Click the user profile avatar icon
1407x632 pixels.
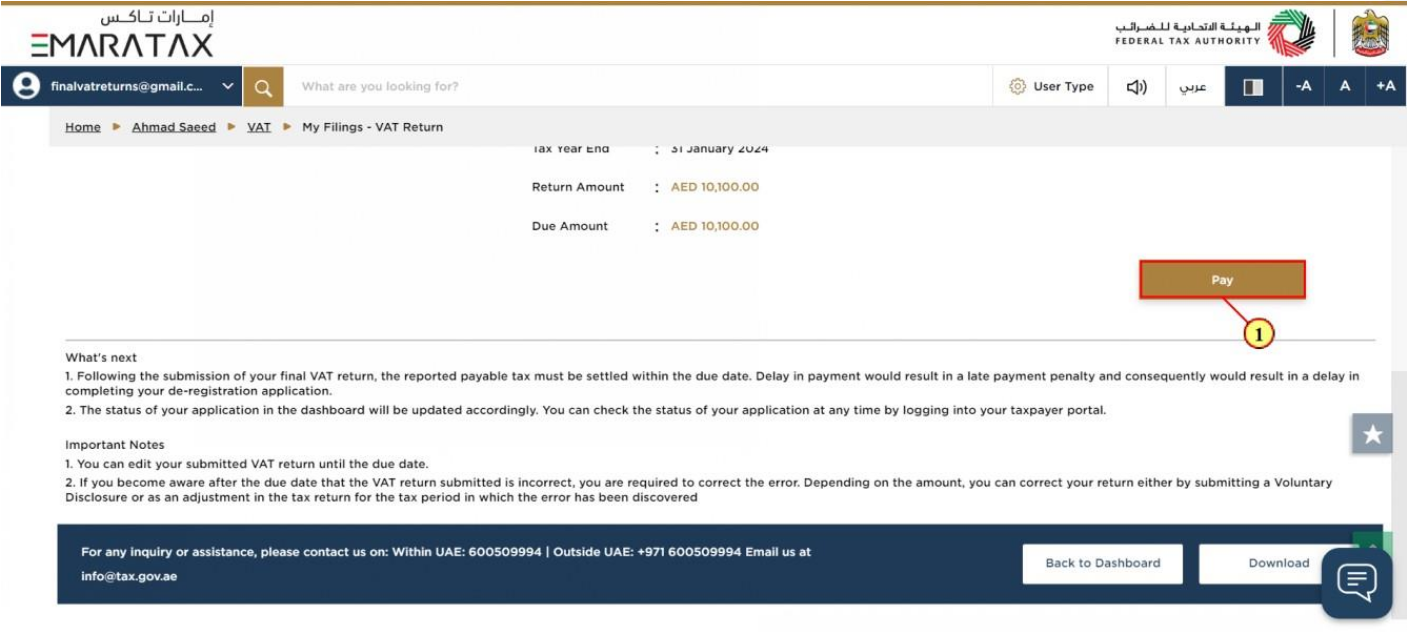[26, 86]
